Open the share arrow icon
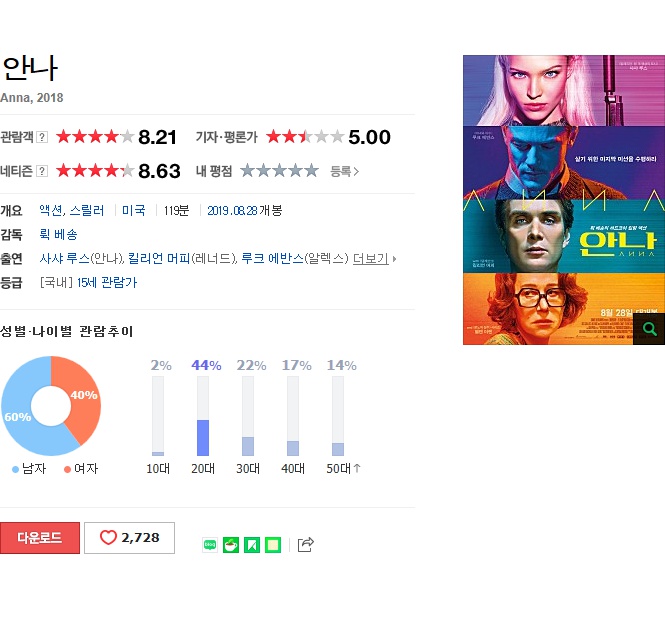Screen dimensions: 665x617 point(305,544)
